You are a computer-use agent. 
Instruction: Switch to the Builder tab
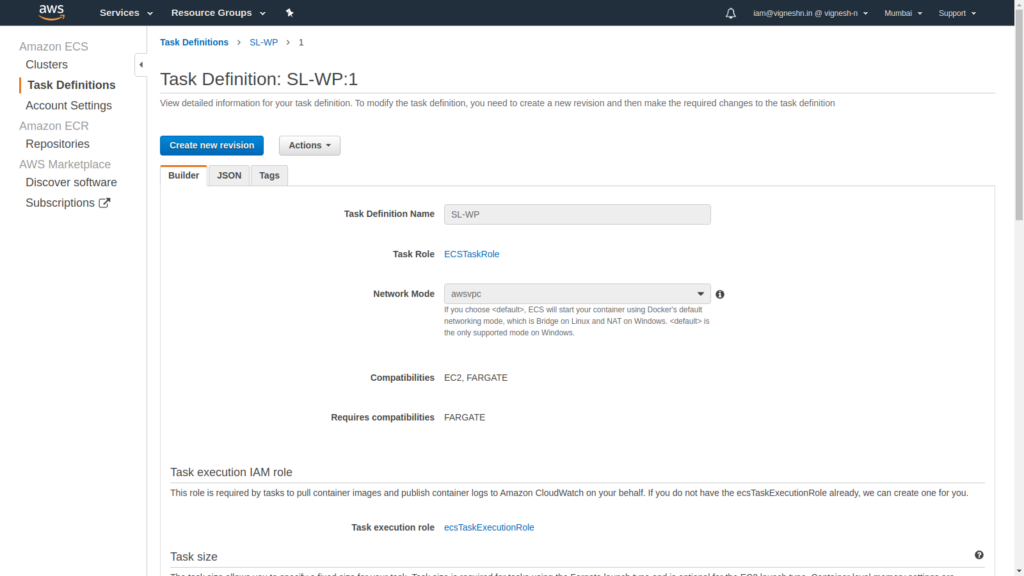point(184,175)
